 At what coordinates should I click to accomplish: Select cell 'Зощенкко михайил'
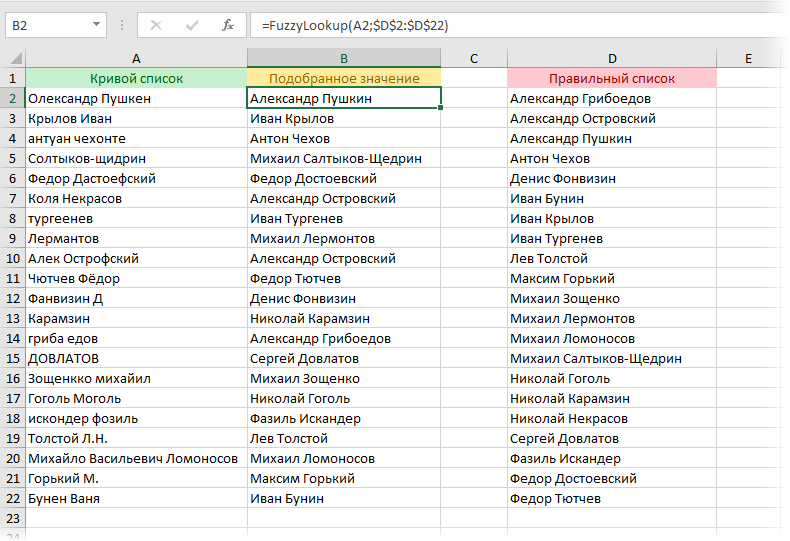(136, 378)
